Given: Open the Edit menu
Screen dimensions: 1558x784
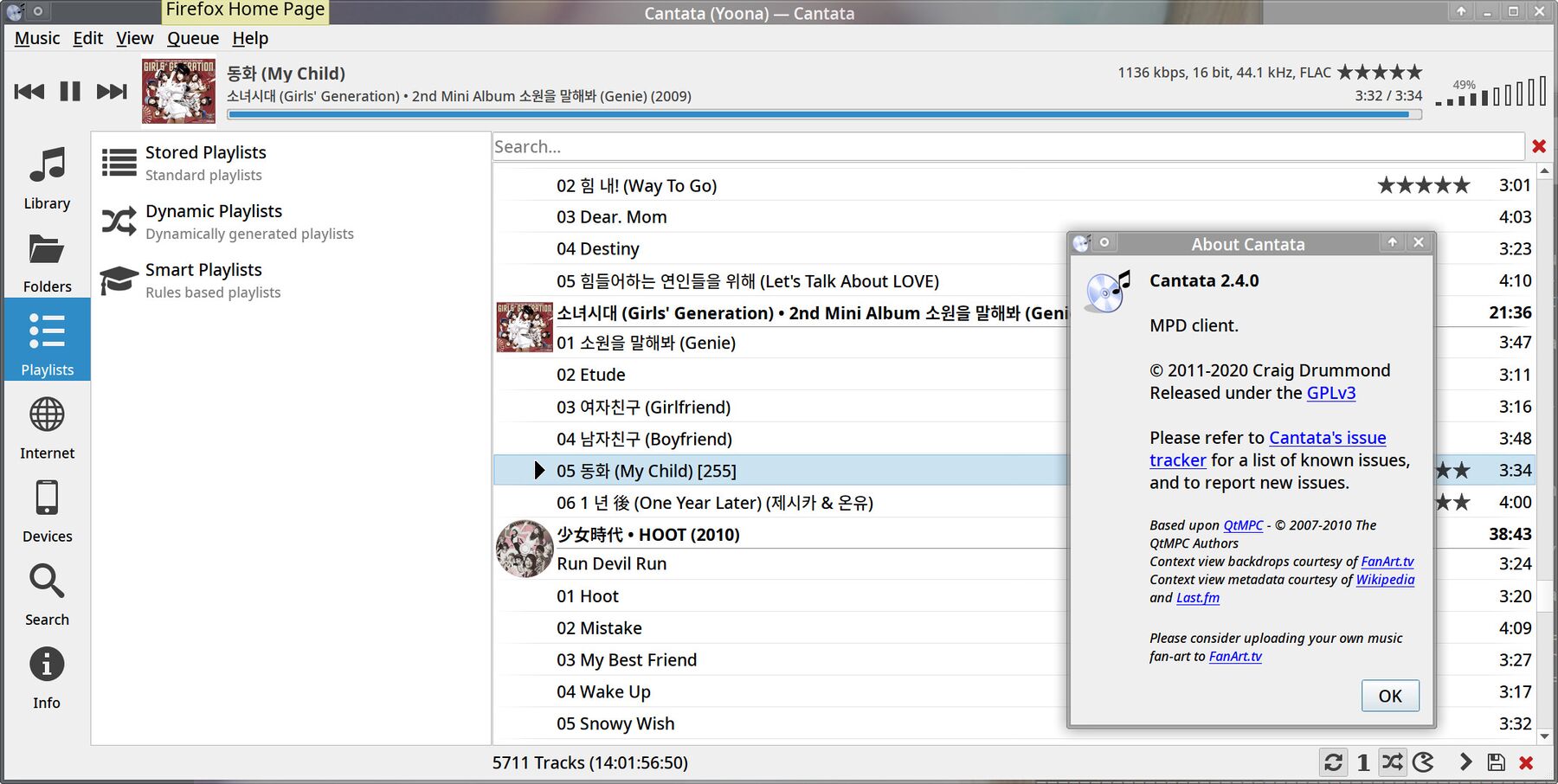Looking at the screenshot, I should [x=88, y=38].
